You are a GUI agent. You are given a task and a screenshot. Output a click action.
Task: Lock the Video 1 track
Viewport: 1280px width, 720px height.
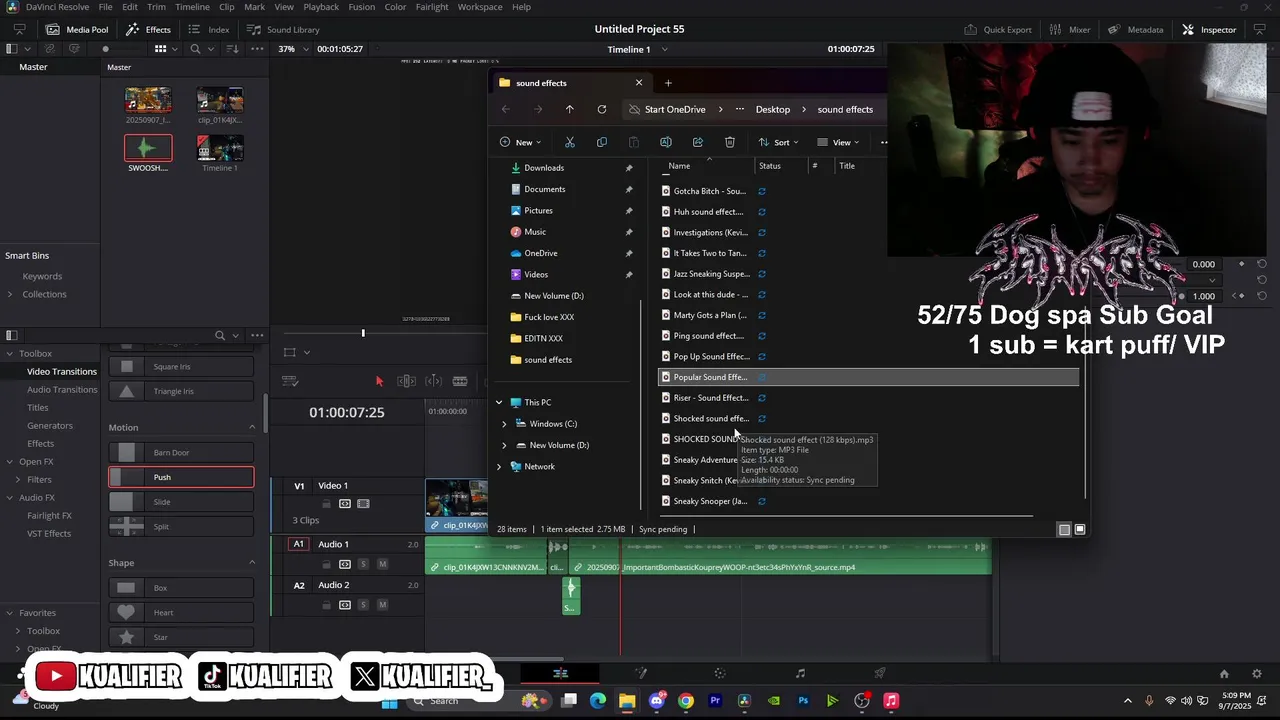pos(326,504)
